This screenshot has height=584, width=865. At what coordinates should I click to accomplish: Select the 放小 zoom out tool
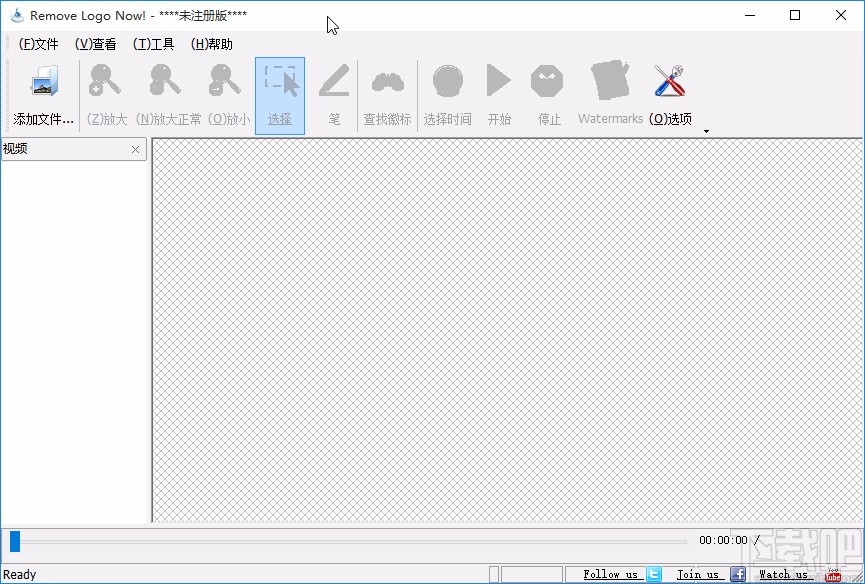point(224,82)
